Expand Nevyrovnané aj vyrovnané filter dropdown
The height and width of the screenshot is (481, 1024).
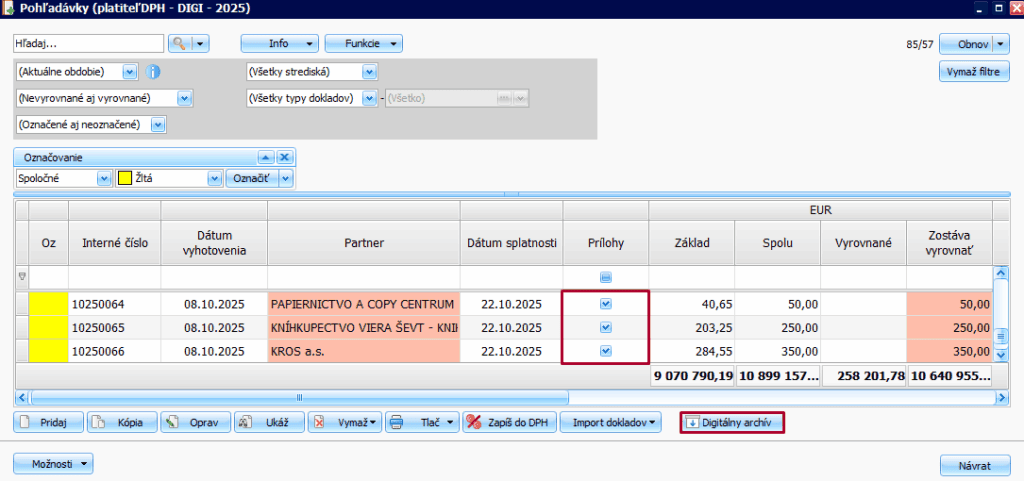point(183,98)
